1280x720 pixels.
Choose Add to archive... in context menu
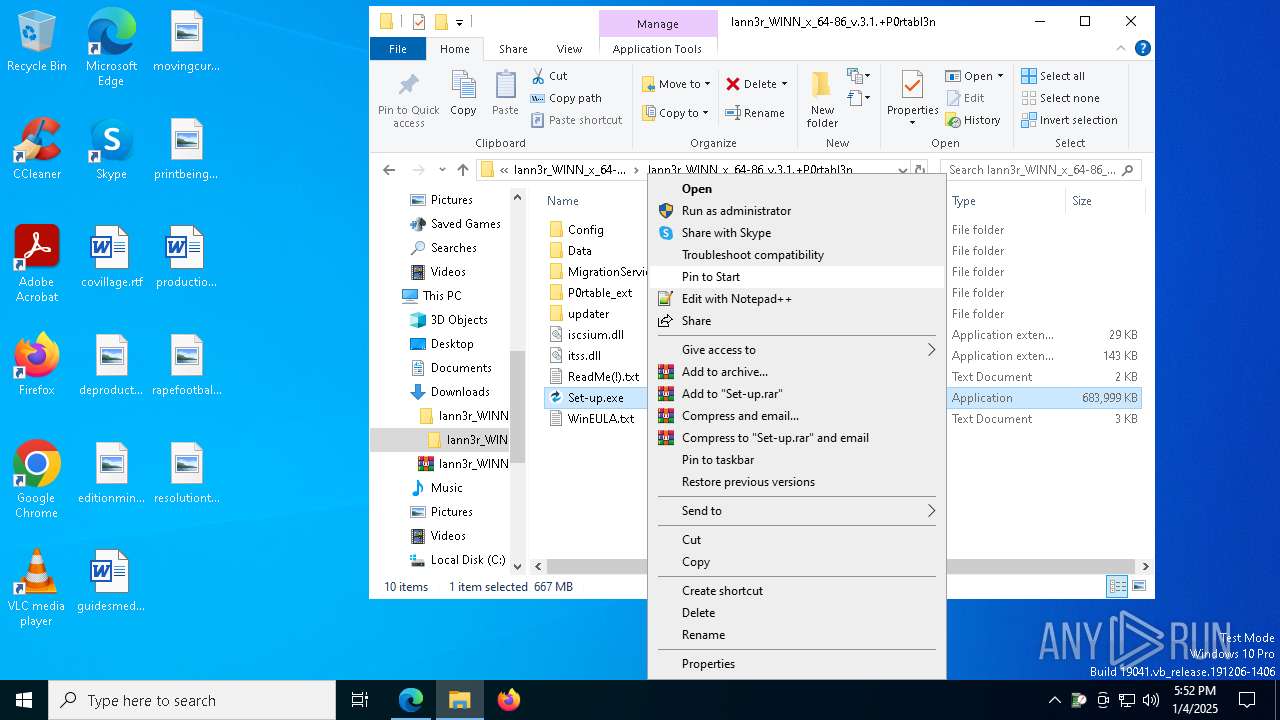point(797,372)
